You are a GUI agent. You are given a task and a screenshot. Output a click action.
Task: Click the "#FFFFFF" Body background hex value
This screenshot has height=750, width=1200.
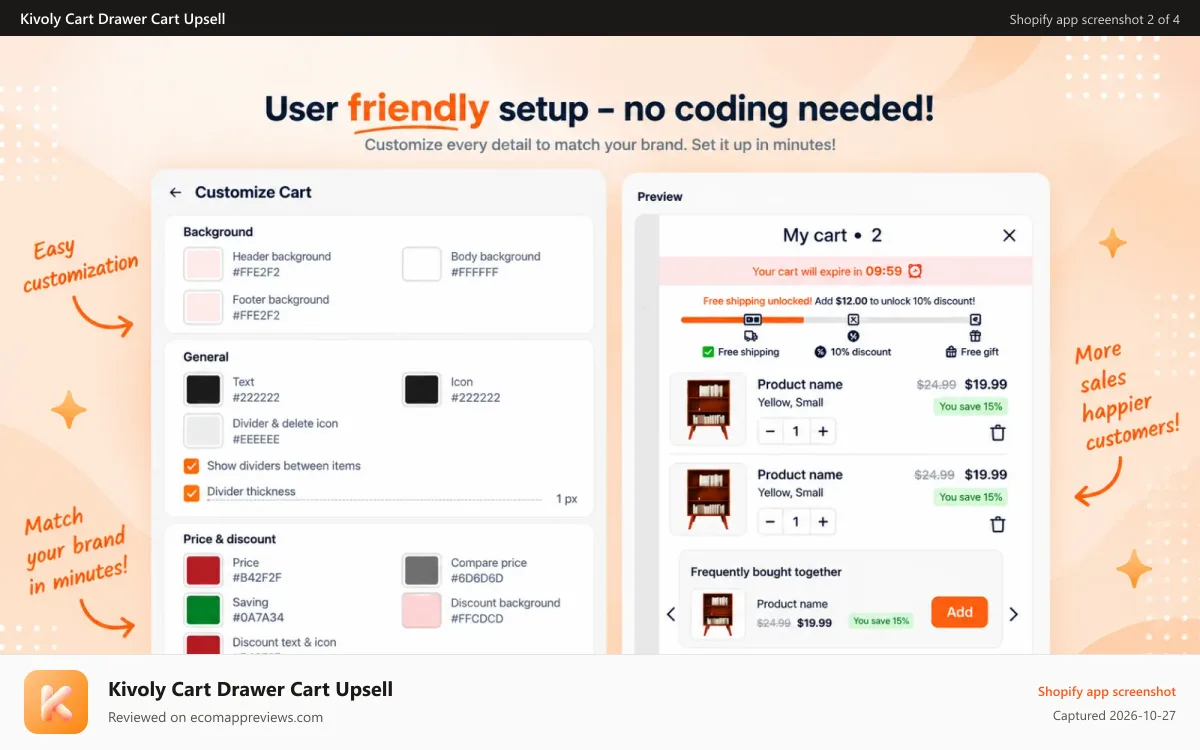(474, 272)
